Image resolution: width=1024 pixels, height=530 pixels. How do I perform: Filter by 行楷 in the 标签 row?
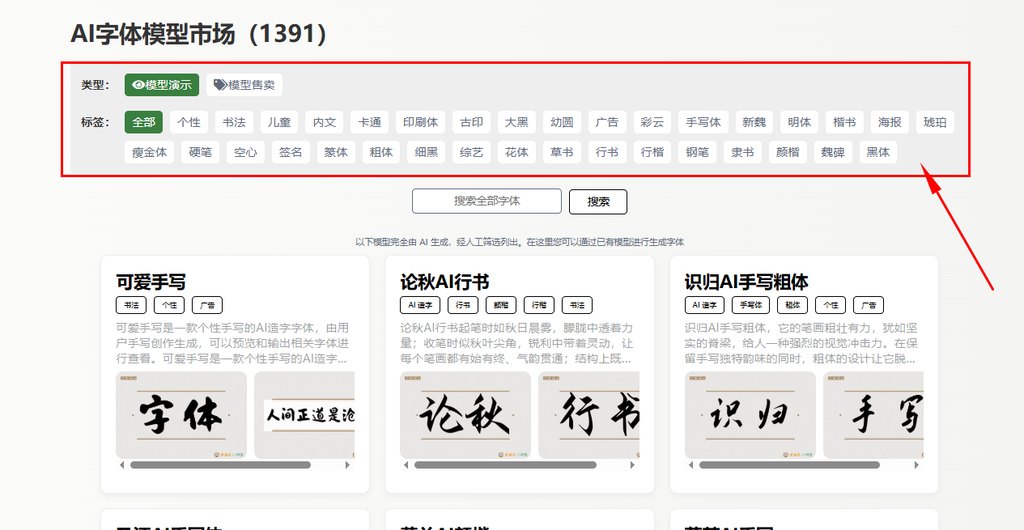(652, 152)
